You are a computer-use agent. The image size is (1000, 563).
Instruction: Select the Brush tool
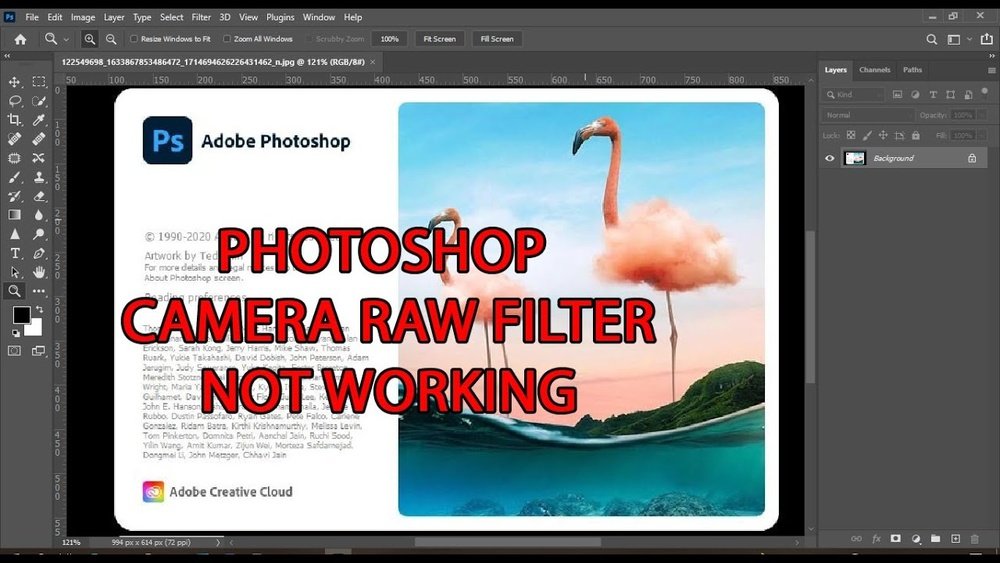tap(14, 177)
